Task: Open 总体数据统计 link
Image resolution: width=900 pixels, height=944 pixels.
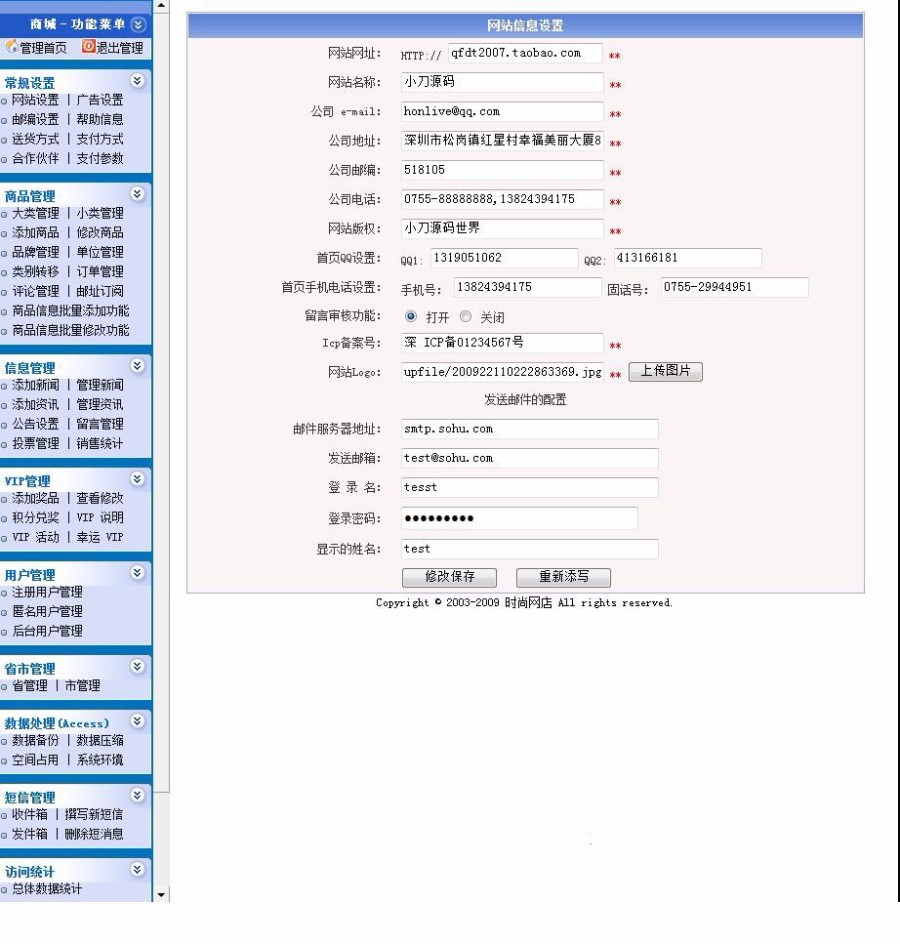Action: [47, 889]
